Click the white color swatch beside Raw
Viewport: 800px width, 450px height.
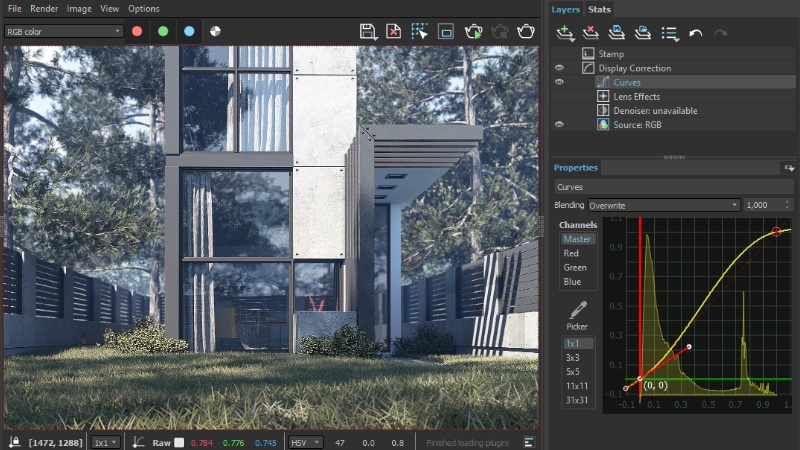click(x=179, y=442)
